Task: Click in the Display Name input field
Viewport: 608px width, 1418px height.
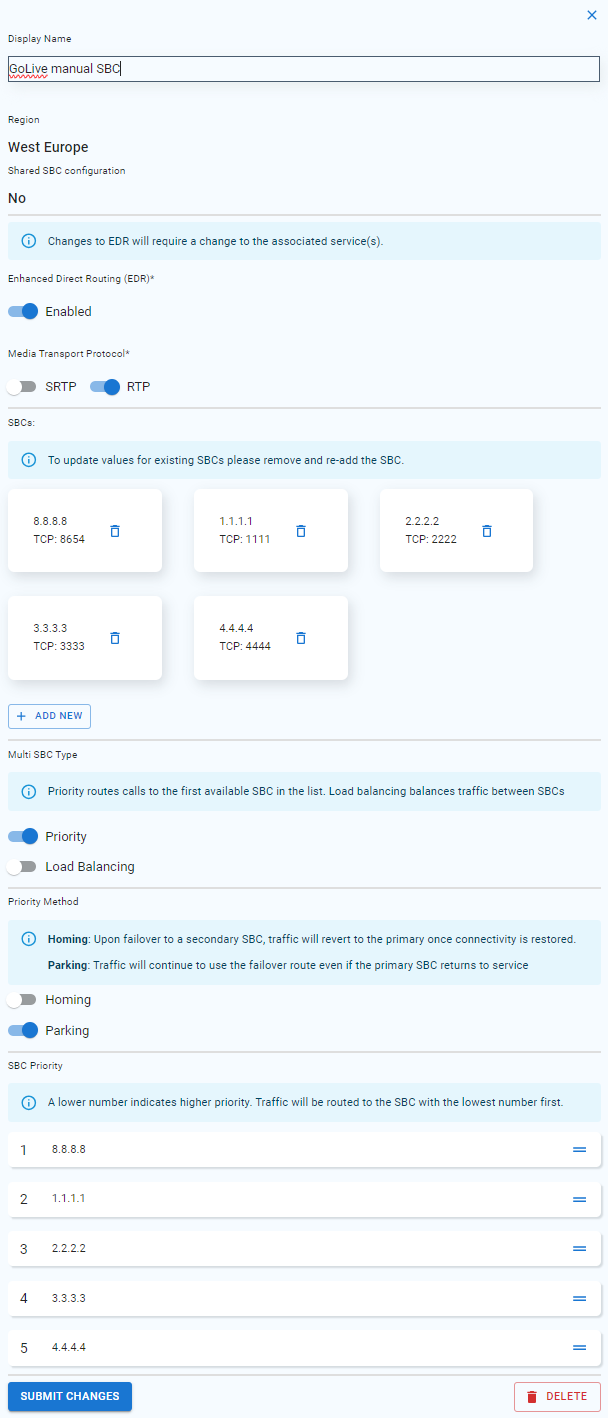Action: click(x=304, y=69)
